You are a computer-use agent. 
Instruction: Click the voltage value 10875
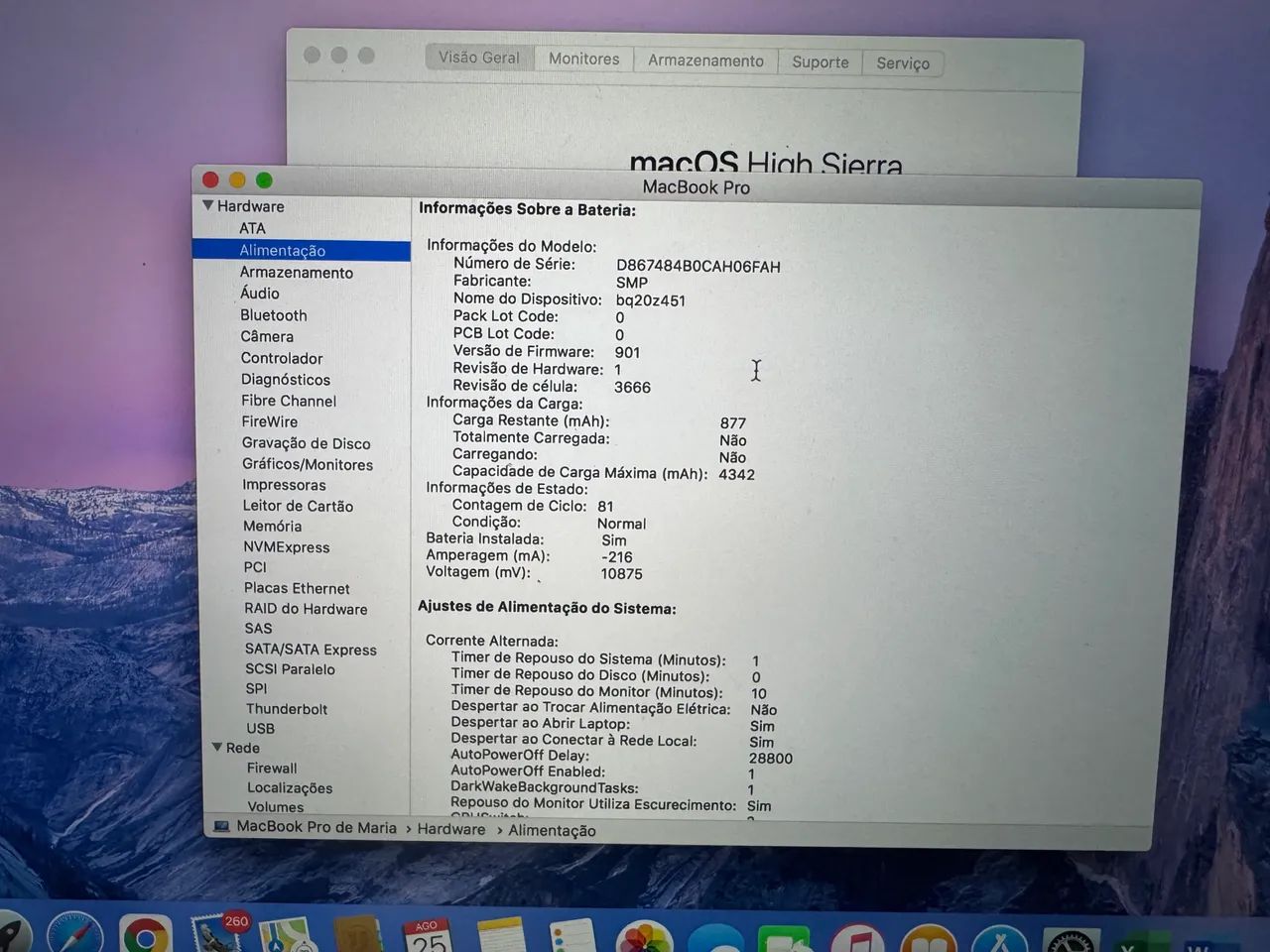pos(622,573)
